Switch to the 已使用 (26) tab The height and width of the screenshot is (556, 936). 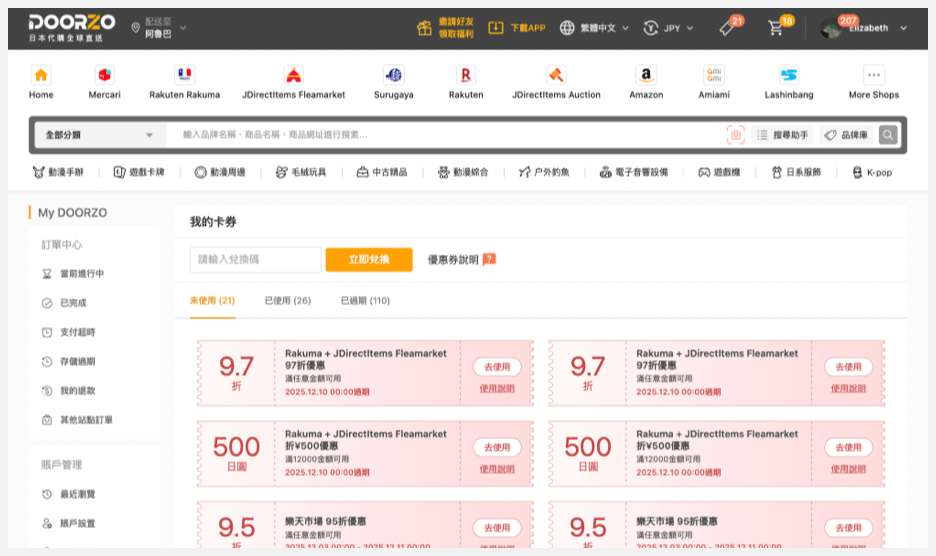click(288, 300)
